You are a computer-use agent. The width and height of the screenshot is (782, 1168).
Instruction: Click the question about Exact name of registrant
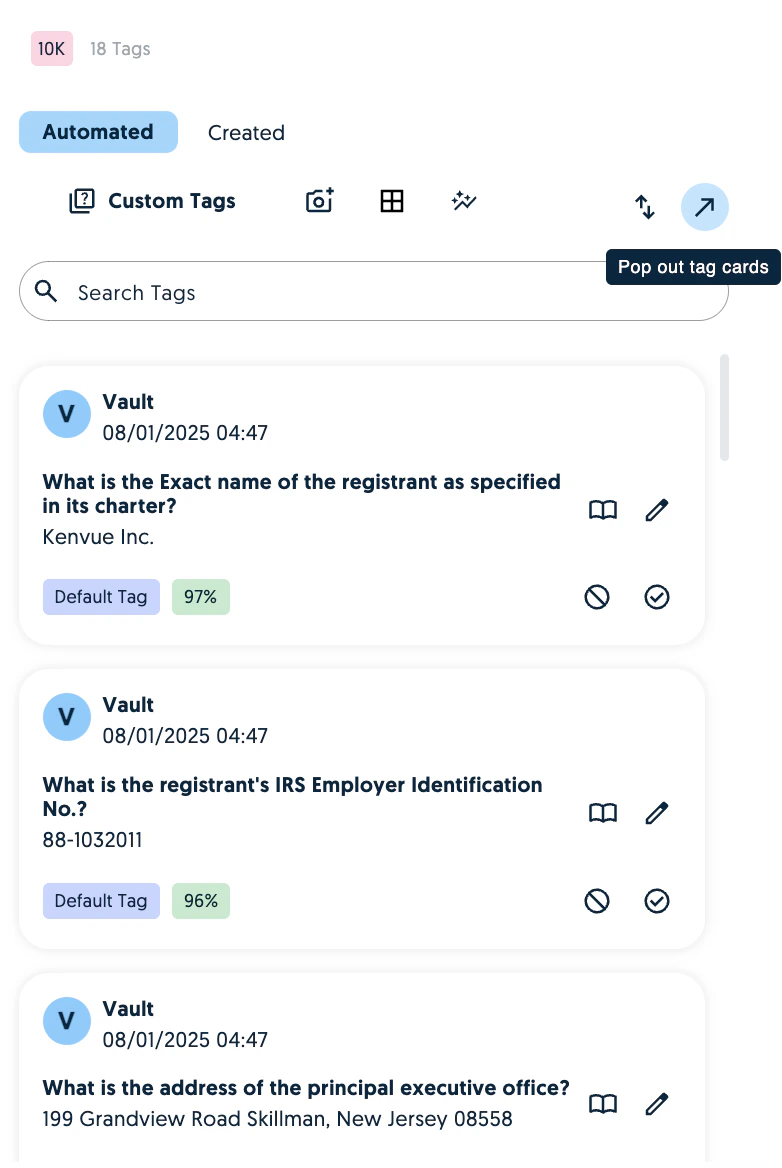(302, 494)
